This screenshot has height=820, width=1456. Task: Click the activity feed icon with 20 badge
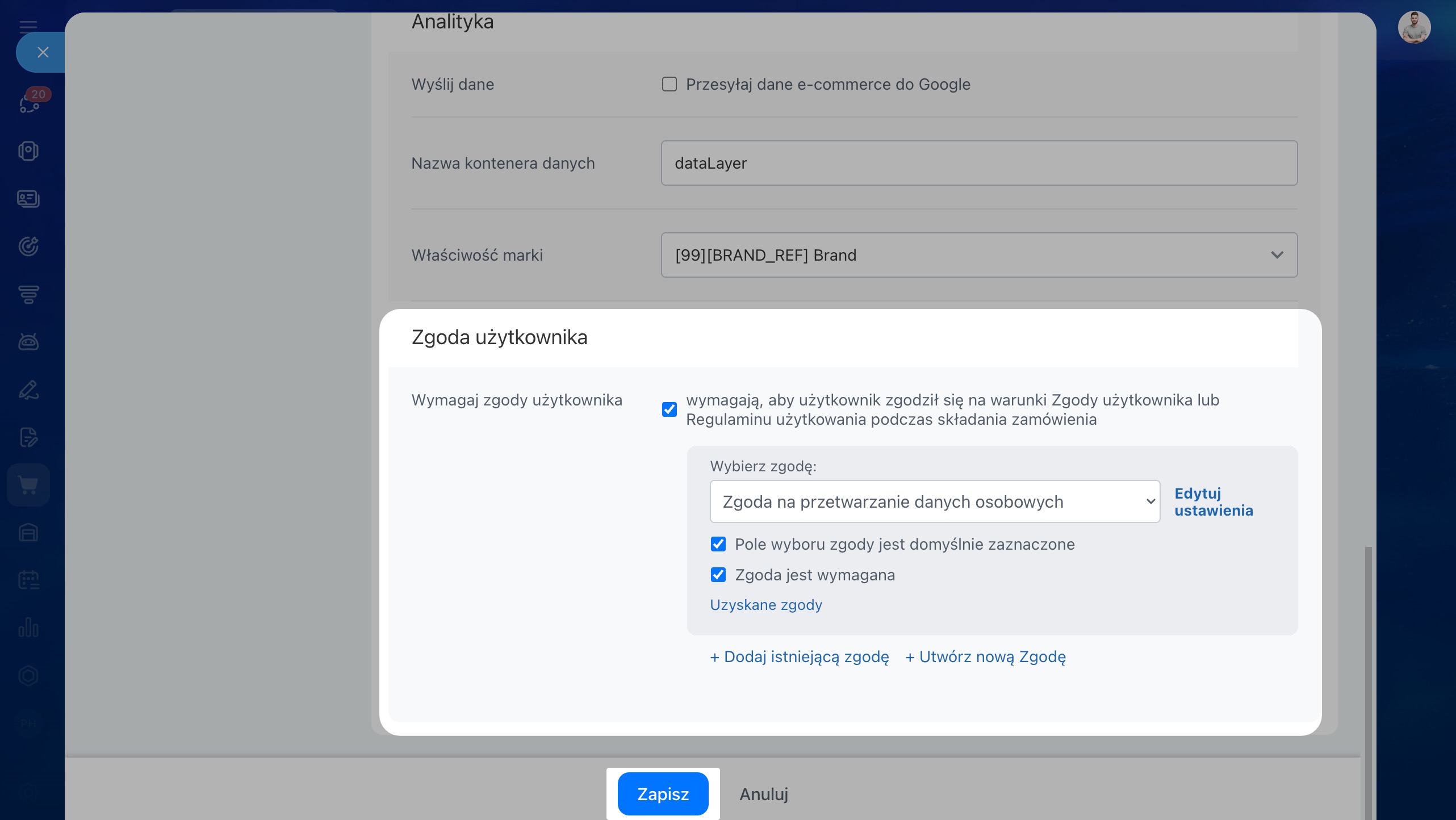30,103
